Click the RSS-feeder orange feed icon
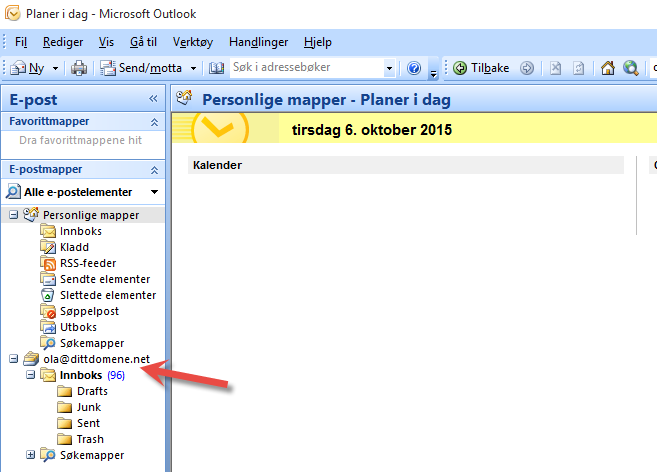657x472 pixels. [48, 263]
